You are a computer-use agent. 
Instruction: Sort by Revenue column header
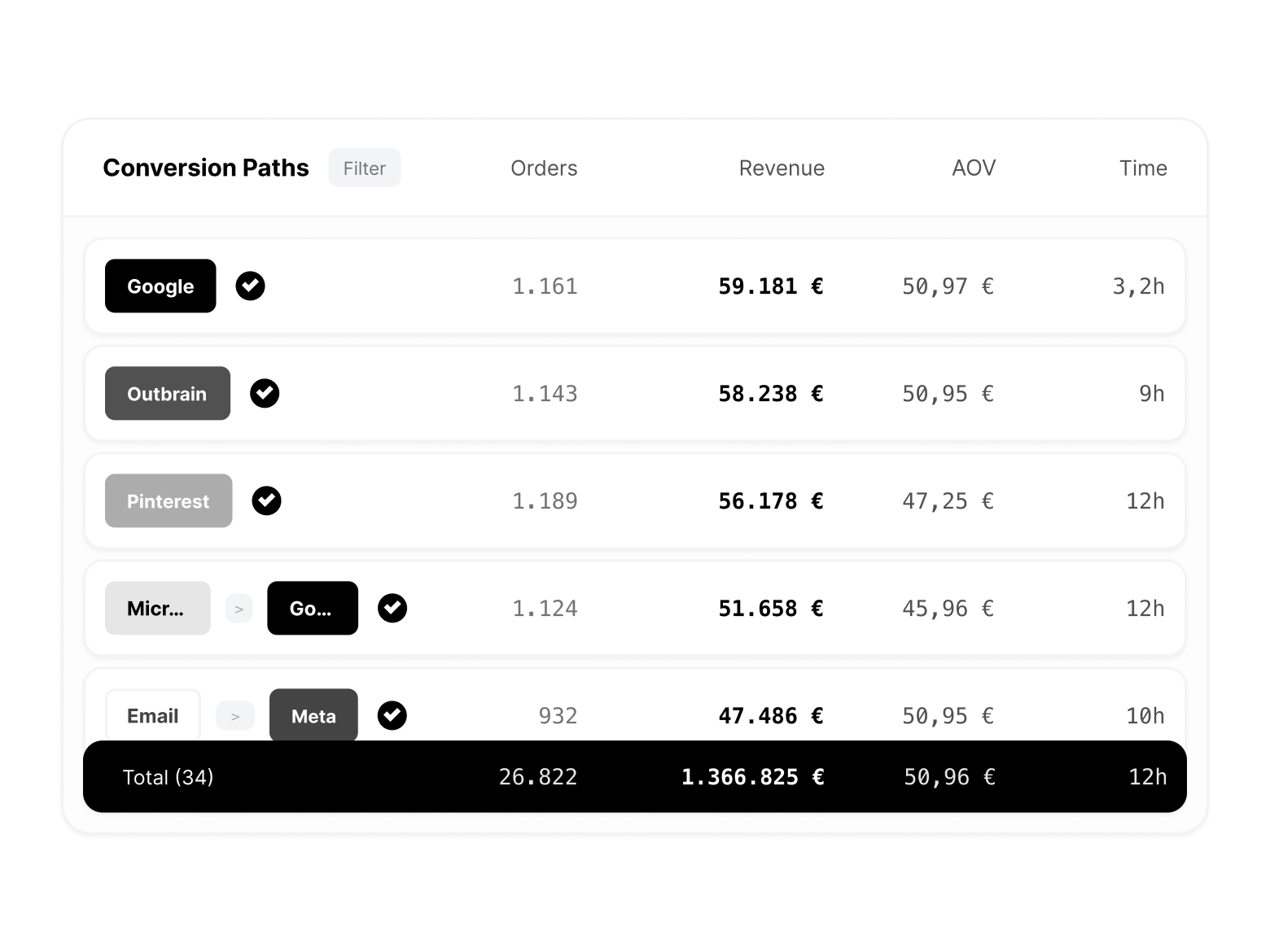(782, 168)
